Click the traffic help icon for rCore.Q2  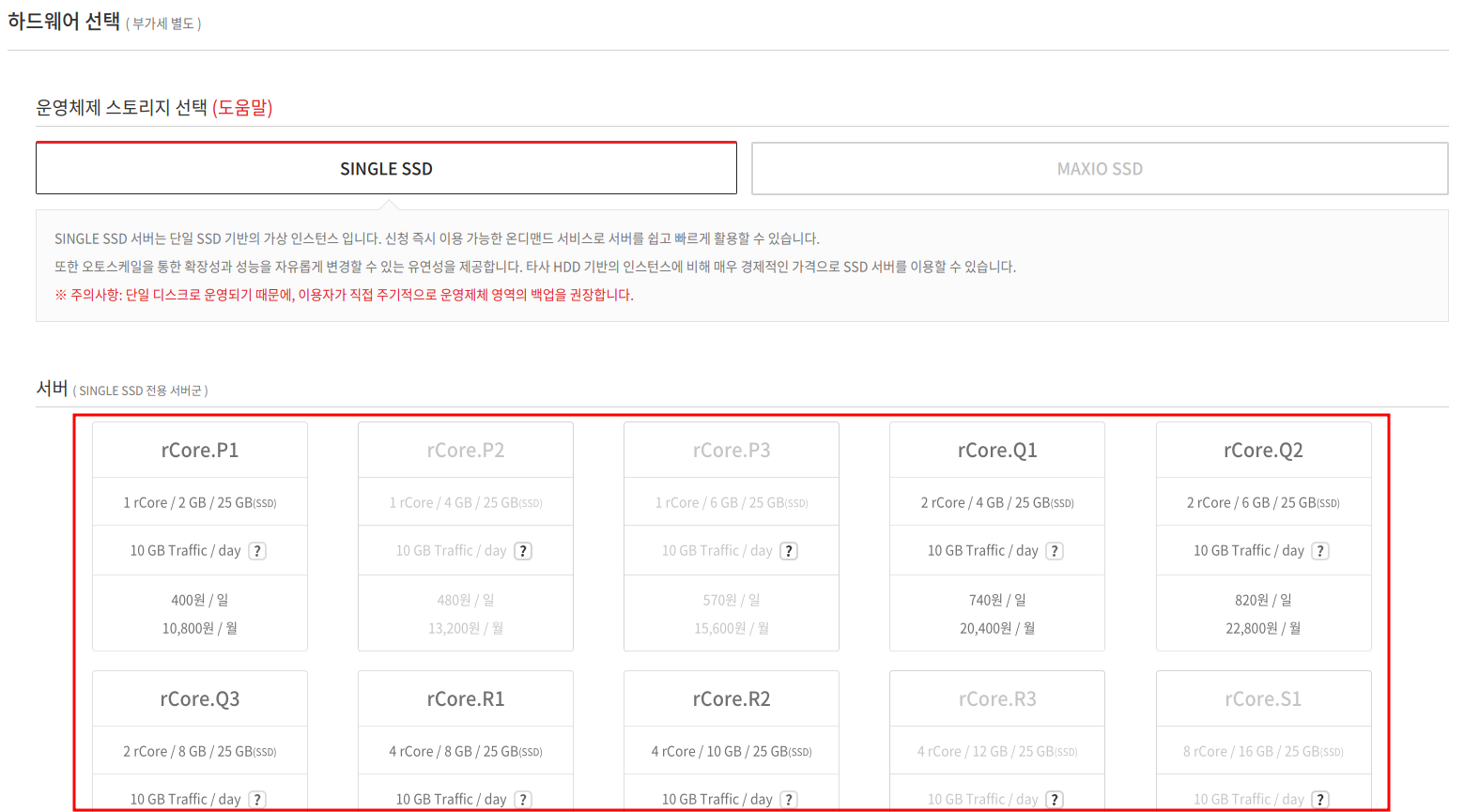click(1320, 551)
